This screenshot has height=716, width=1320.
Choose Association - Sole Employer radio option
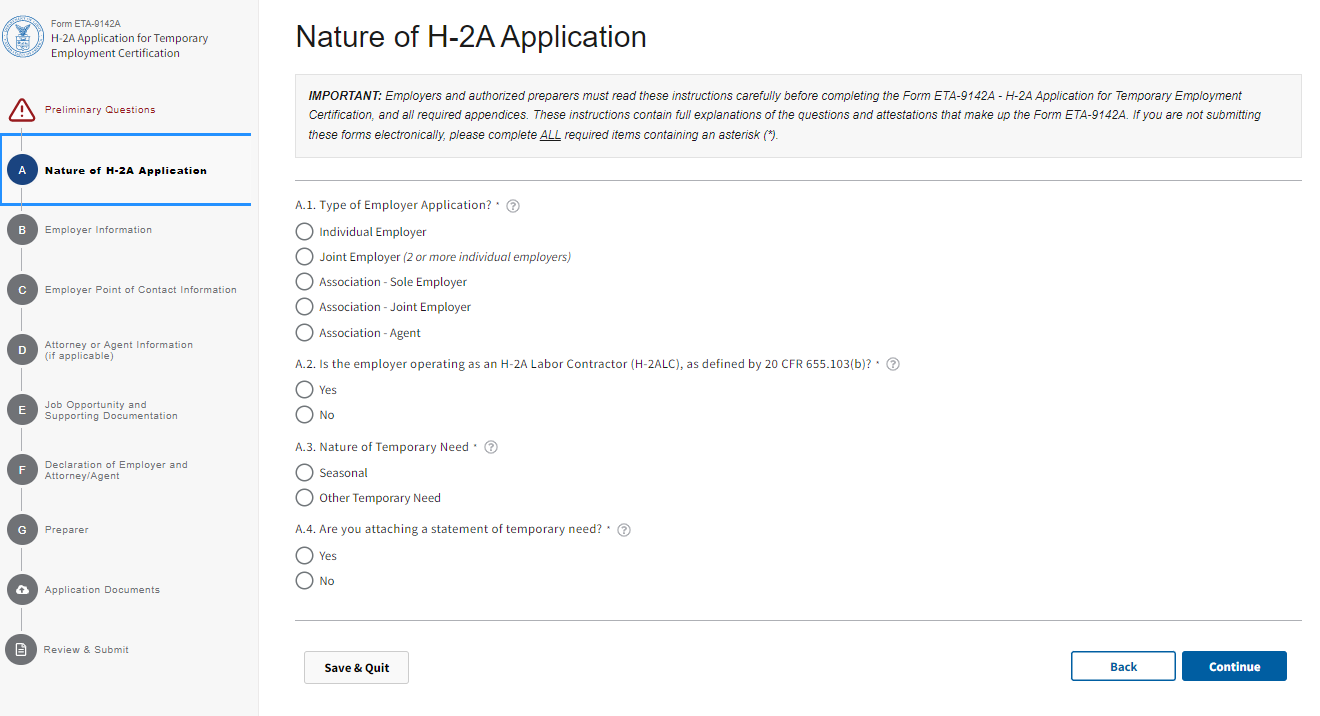(305, 282)
